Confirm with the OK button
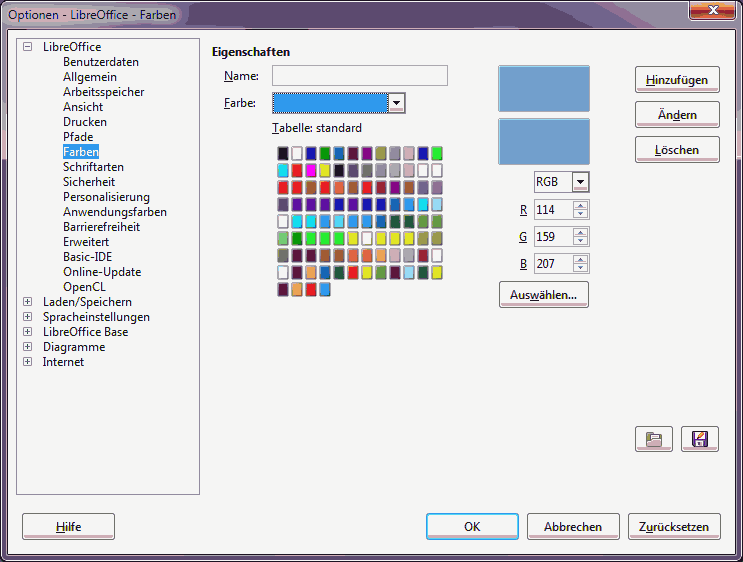 pyautogui.click(x=472, y=526)
